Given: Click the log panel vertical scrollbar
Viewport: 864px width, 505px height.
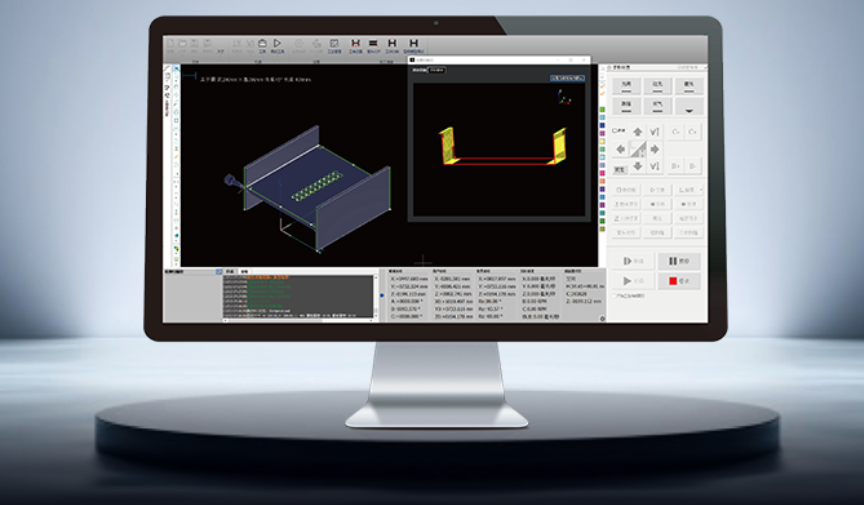Looking at the screenshot, I should pos(376,296).
